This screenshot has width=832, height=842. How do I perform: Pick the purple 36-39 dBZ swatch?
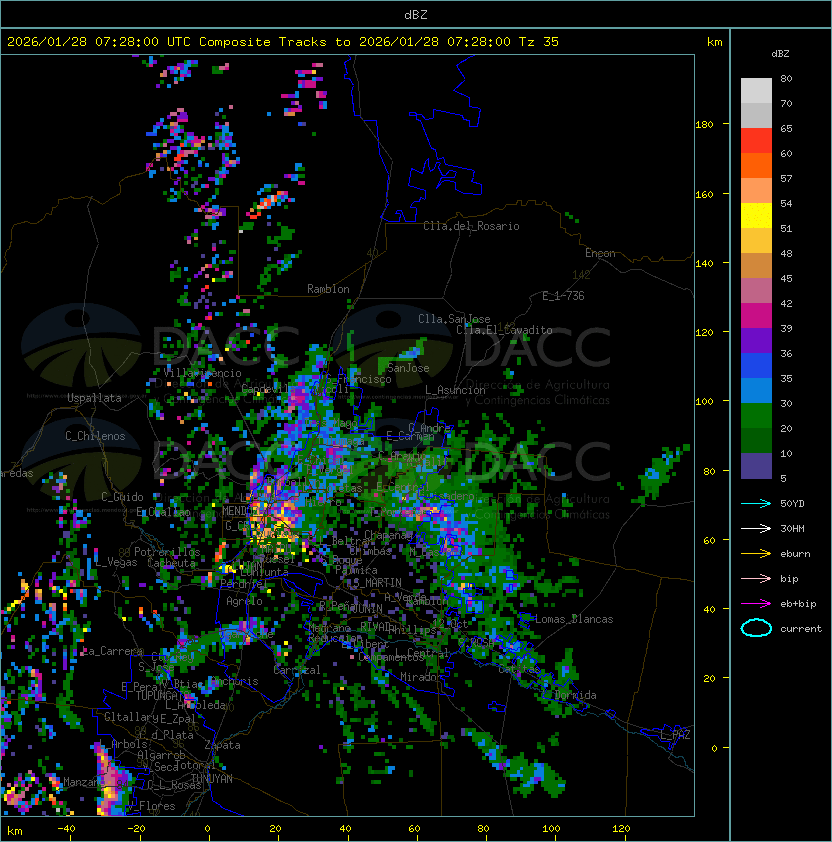[756, 341]
